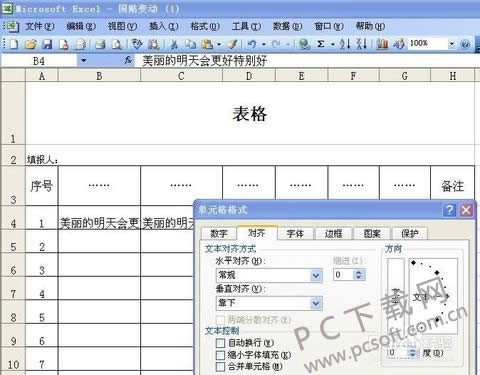This screenshot has height=375, width=480.
Task: Enable the 自动换行 checkbox
Action: coord(220,343)
